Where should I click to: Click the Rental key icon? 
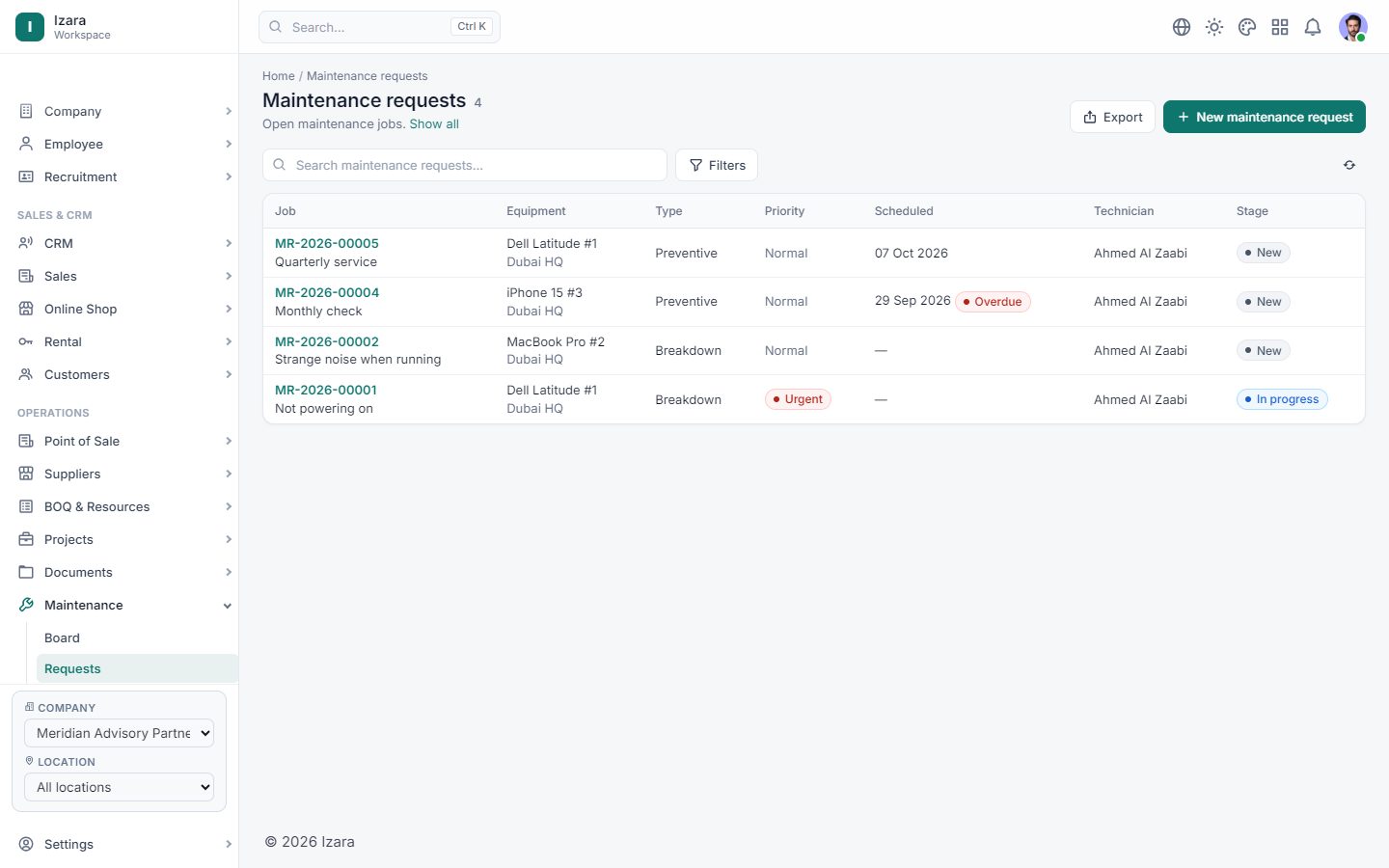tap(26, 341)
